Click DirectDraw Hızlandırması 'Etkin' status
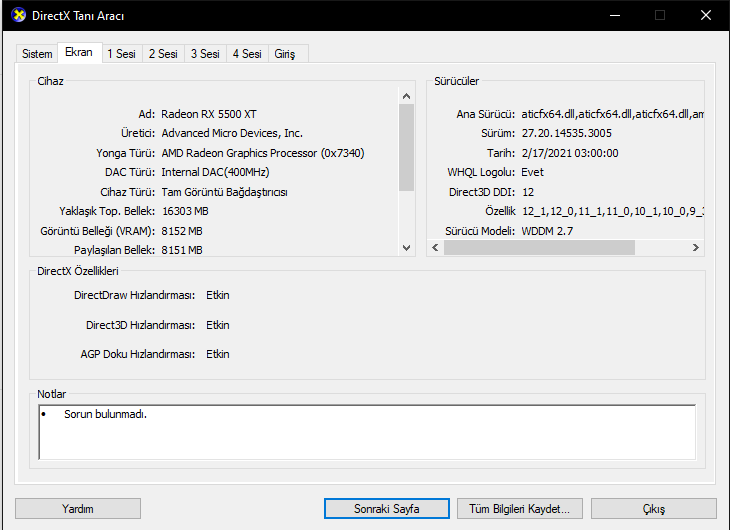730x530 pixels. [218, 295]
